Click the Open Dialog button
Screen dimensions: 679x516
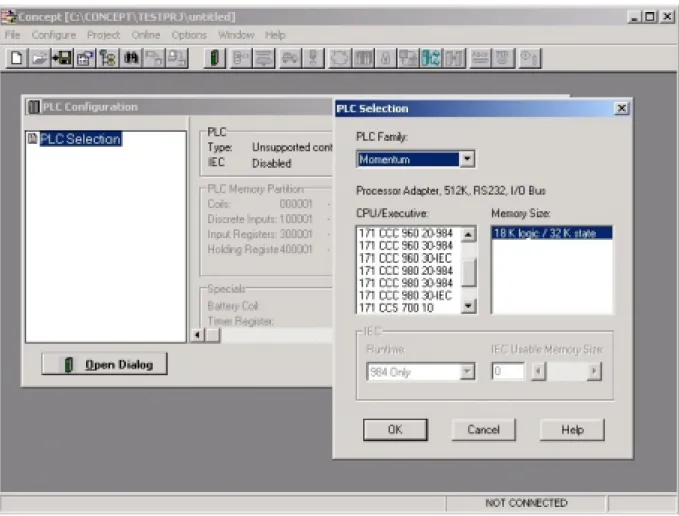(x=104, y=364)
